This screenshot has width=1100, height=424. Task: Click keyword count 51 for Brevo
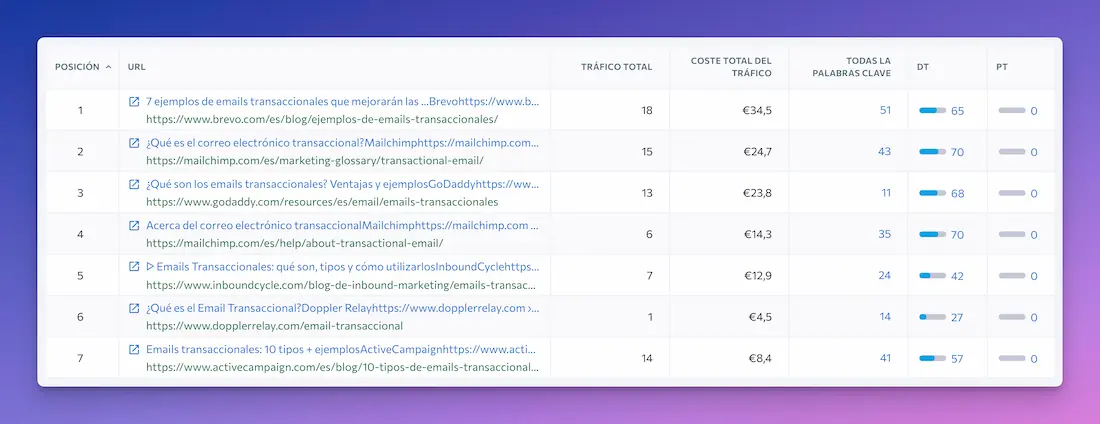(x=885, y=110)
